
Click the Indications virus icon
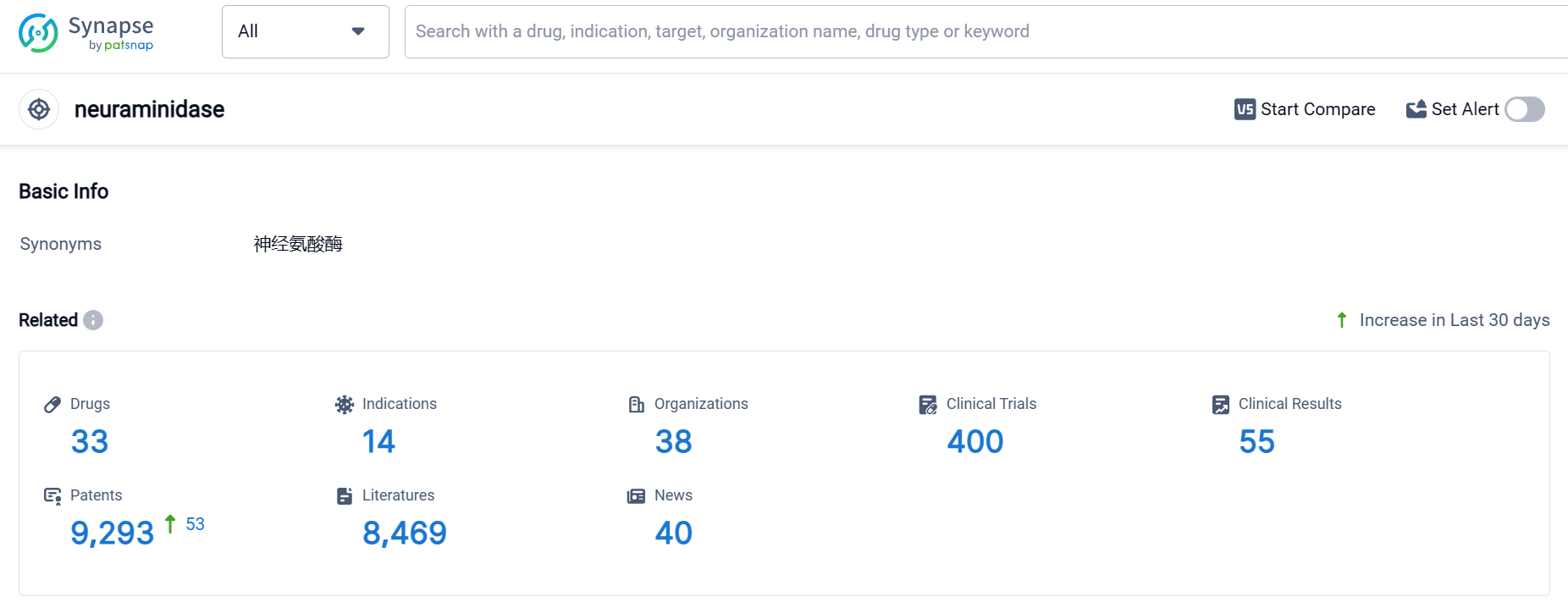click(344, 405)
